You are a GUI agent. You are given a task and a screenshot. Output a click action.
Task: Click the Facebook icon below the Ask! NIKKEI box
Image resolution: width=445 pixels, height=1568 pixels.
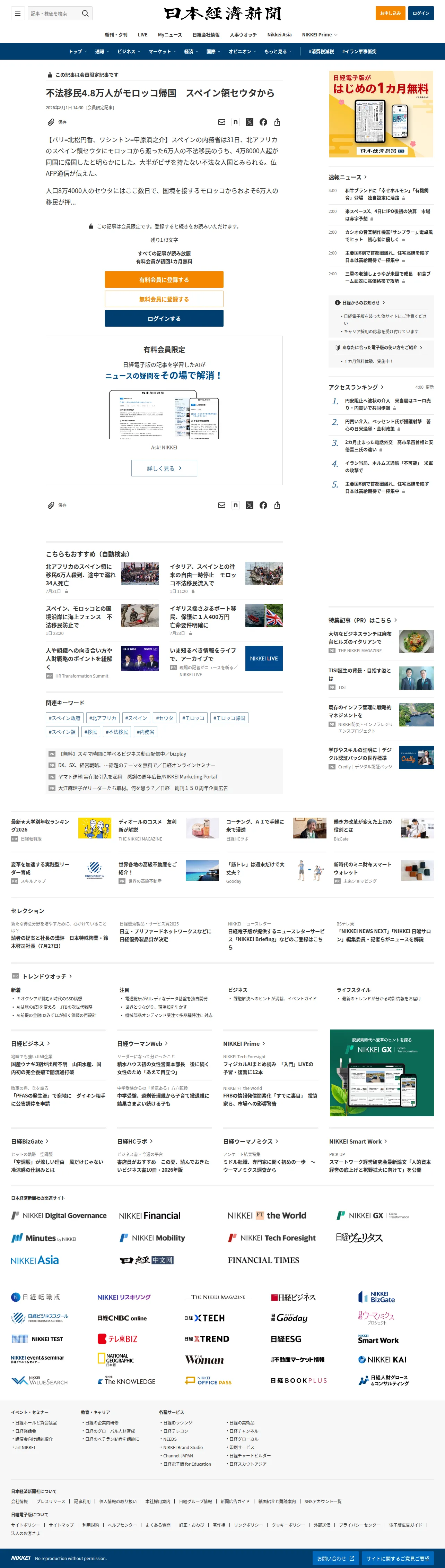(x=263, y=505)
